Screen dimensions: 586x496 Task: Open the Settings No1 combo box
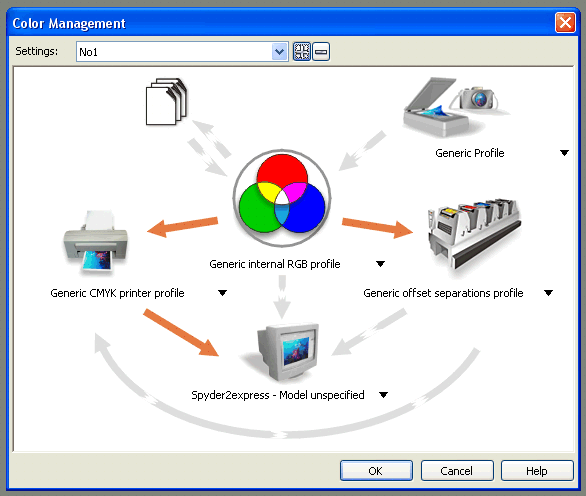pyautogui.click(x=182, y=52)
